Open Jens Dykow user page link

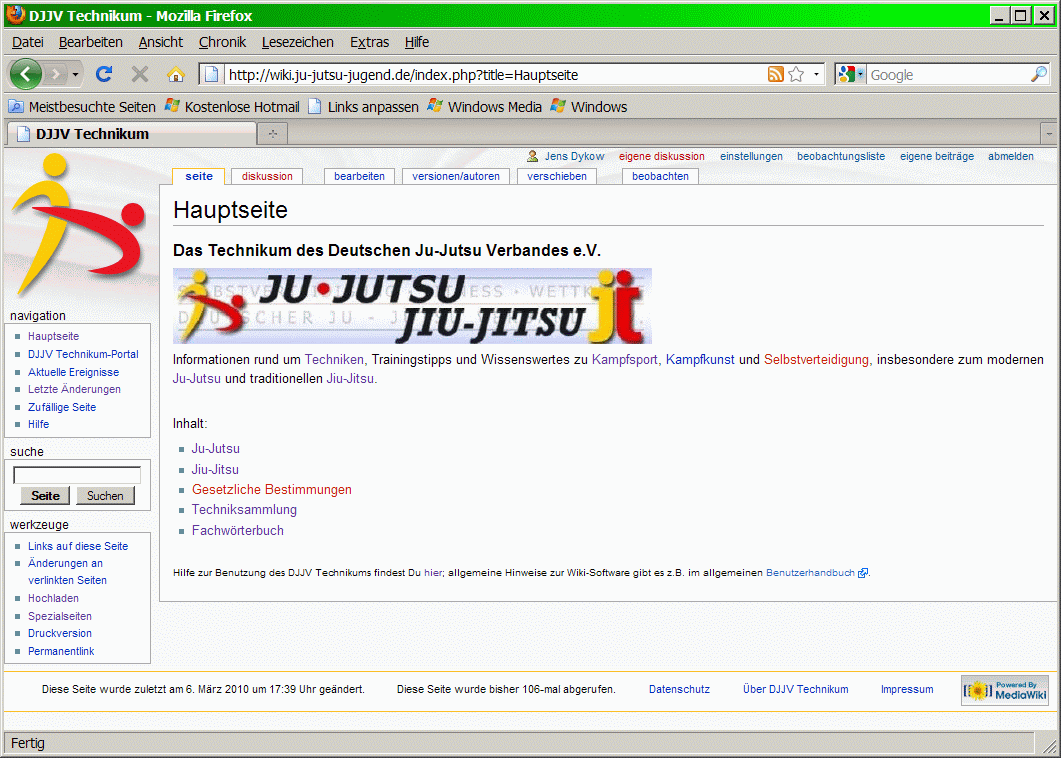(x=574, y=156)
